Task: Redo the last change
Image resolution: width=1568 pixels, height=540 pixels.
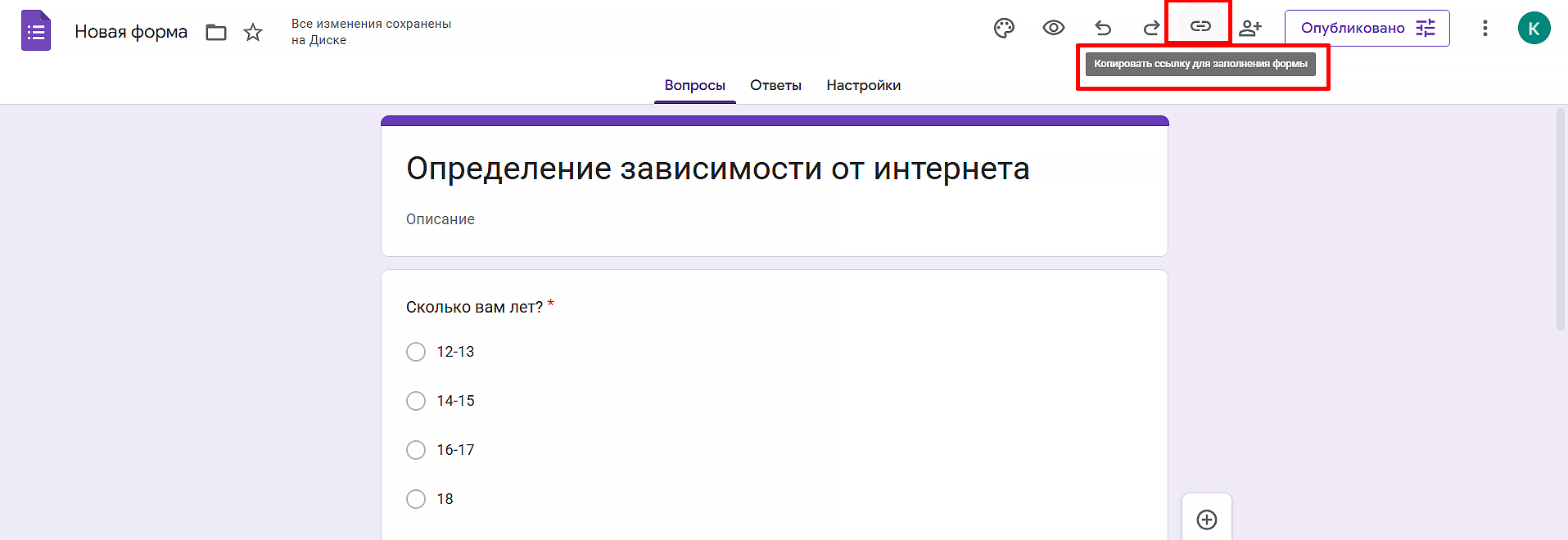Action: click(1151, 28)
